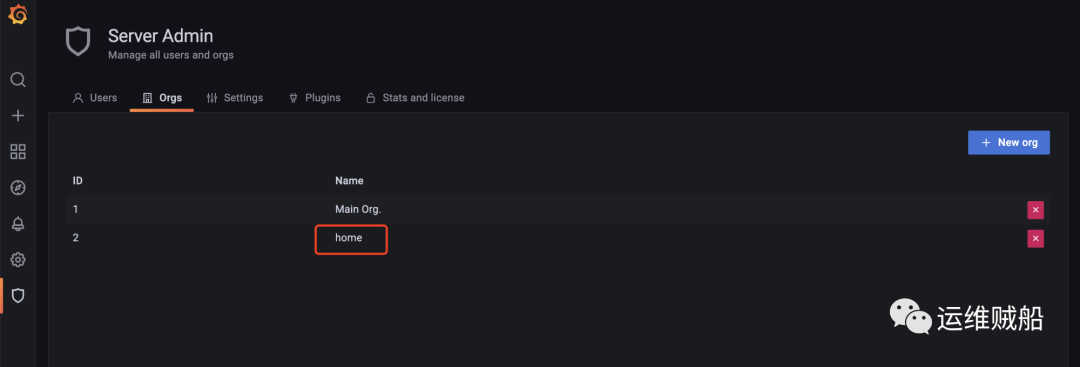Open the Settings tab
This screenshot has width=1080, height=367.
pos(235,98)
